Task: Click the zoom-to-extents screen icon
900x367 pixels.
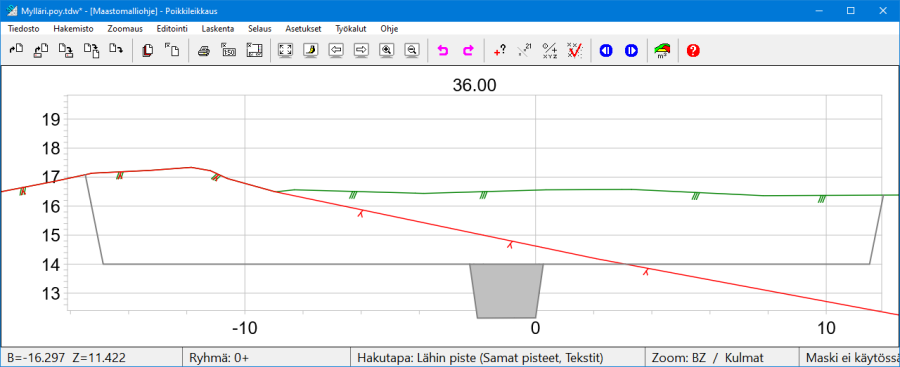Action: [x=285, y=51]
